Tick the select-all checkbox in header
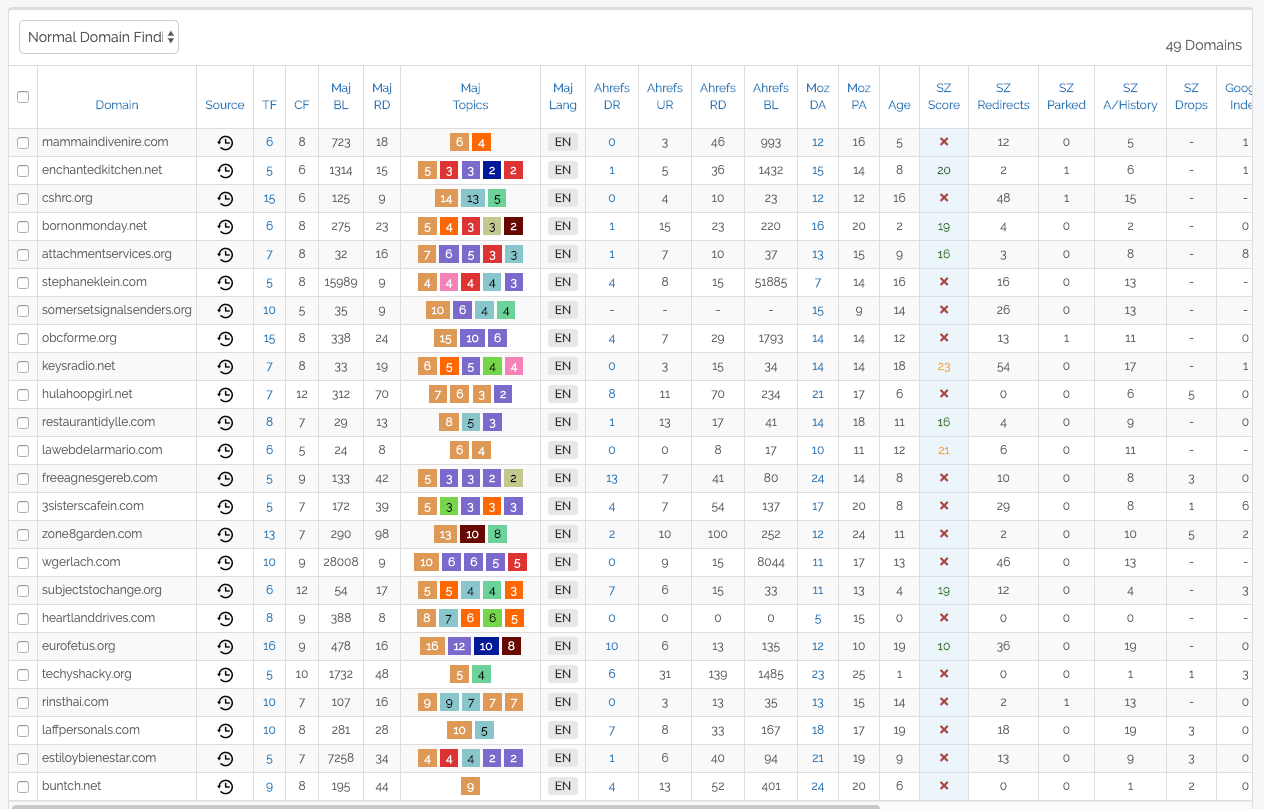The image size is (1264, 809). 23,97
